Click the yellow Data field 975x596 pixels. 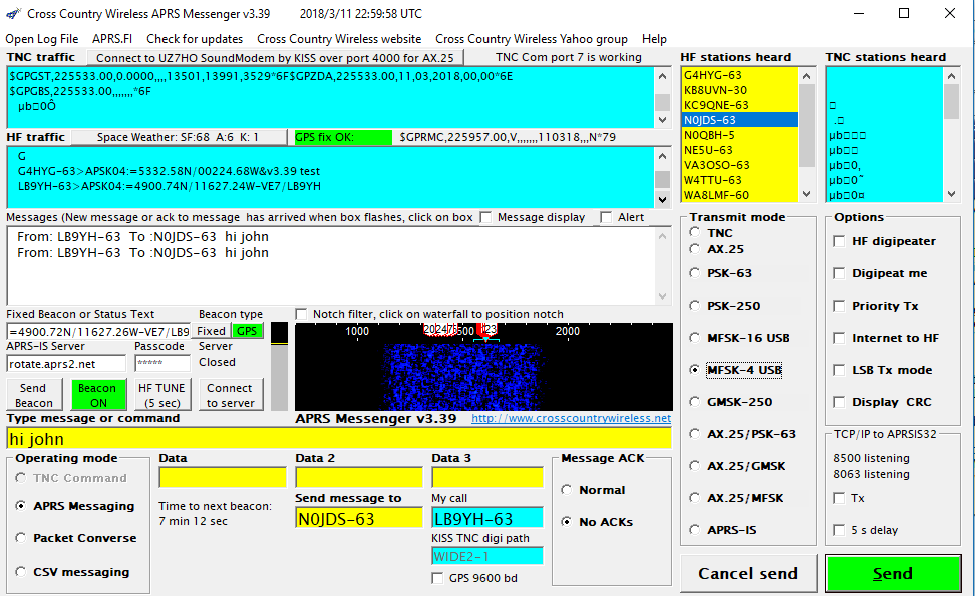[x=223, y=478]
